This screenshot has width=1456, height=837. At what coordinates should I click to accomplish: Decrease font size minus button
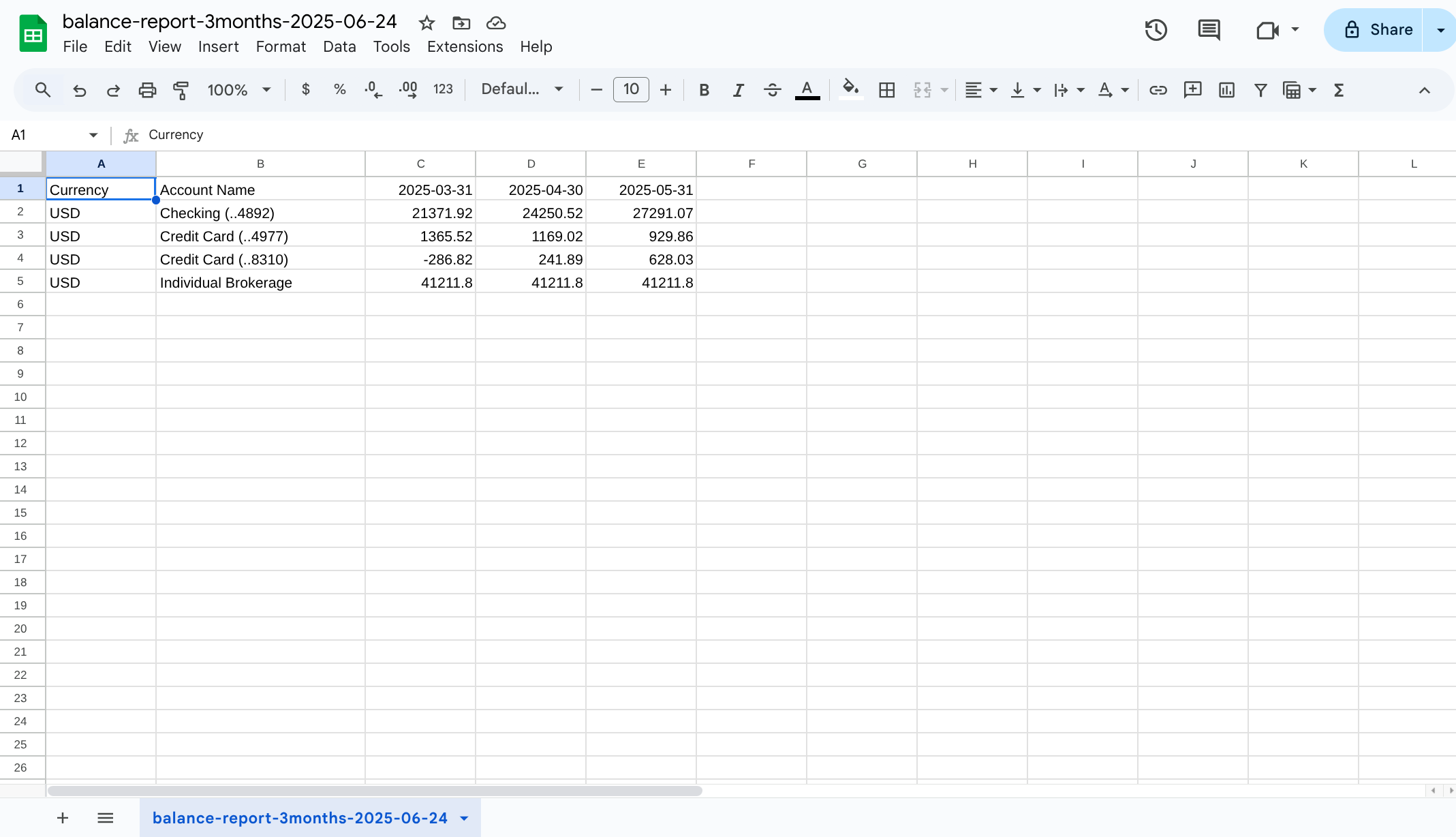(596, 90)
